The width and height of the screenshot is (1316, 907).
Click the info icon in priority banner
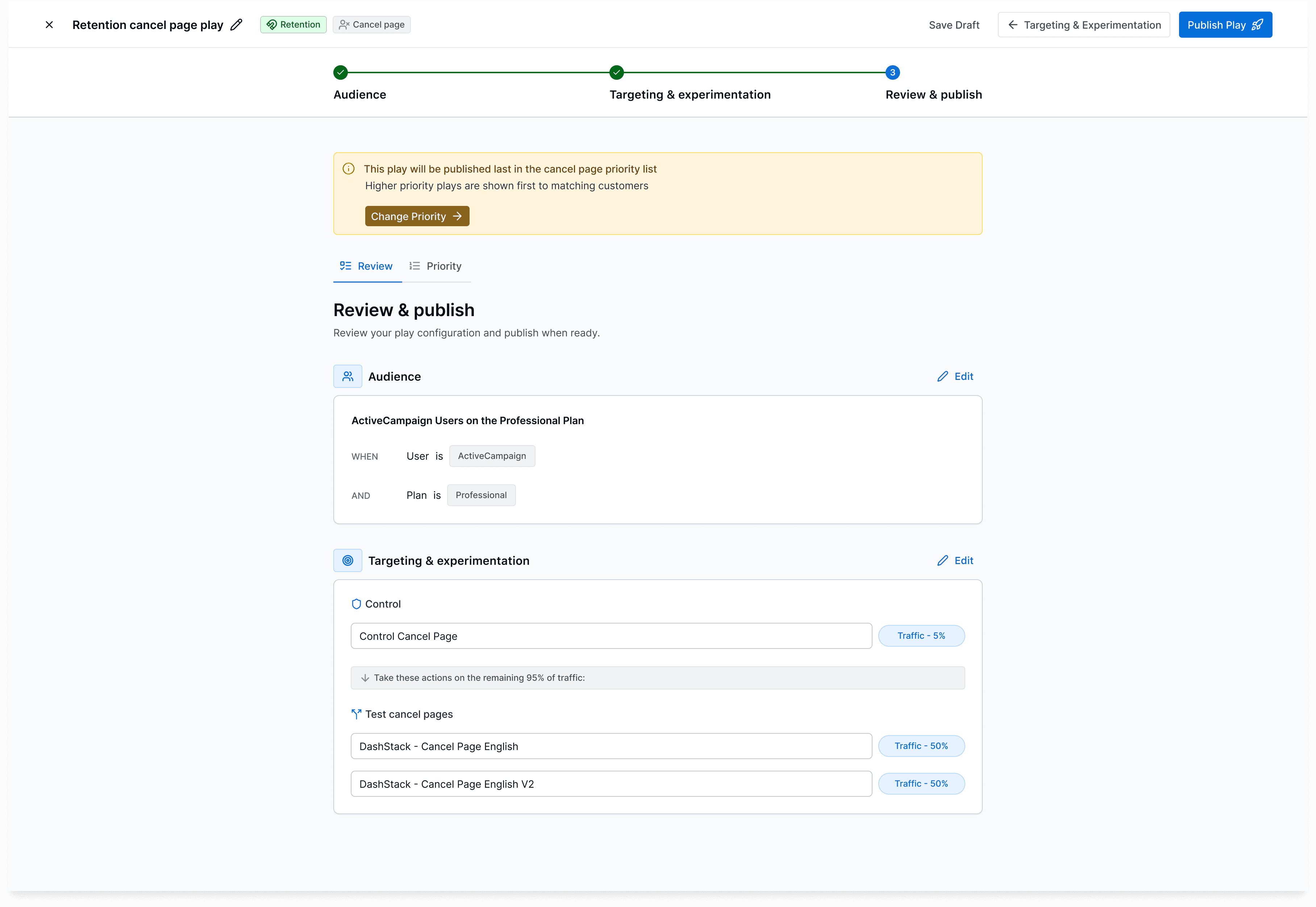pyautogui.click(x=349, y=169)
